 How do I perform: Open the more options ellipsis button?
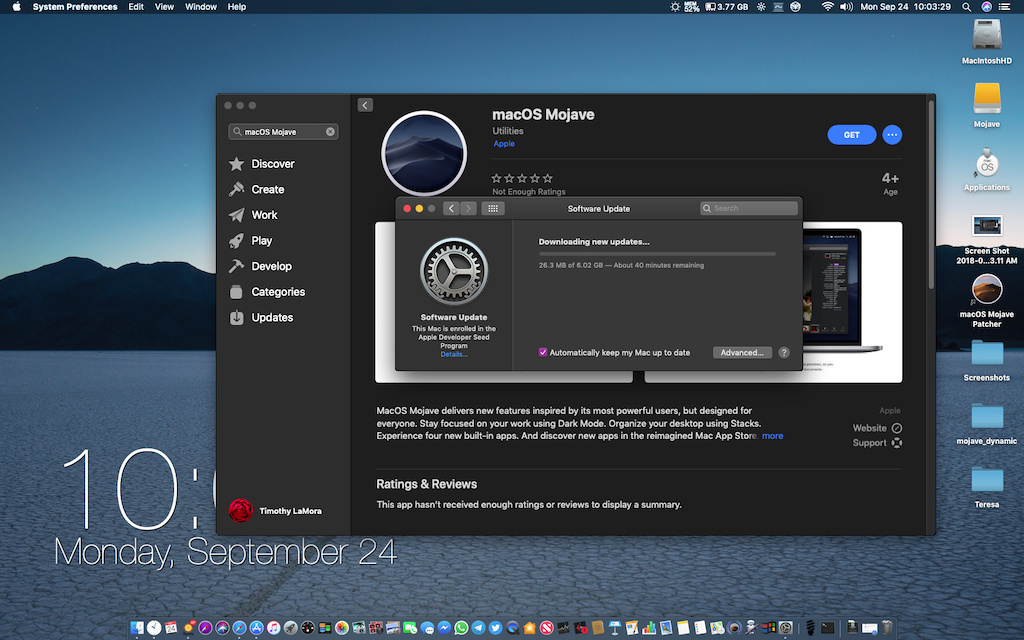point(892,135)
